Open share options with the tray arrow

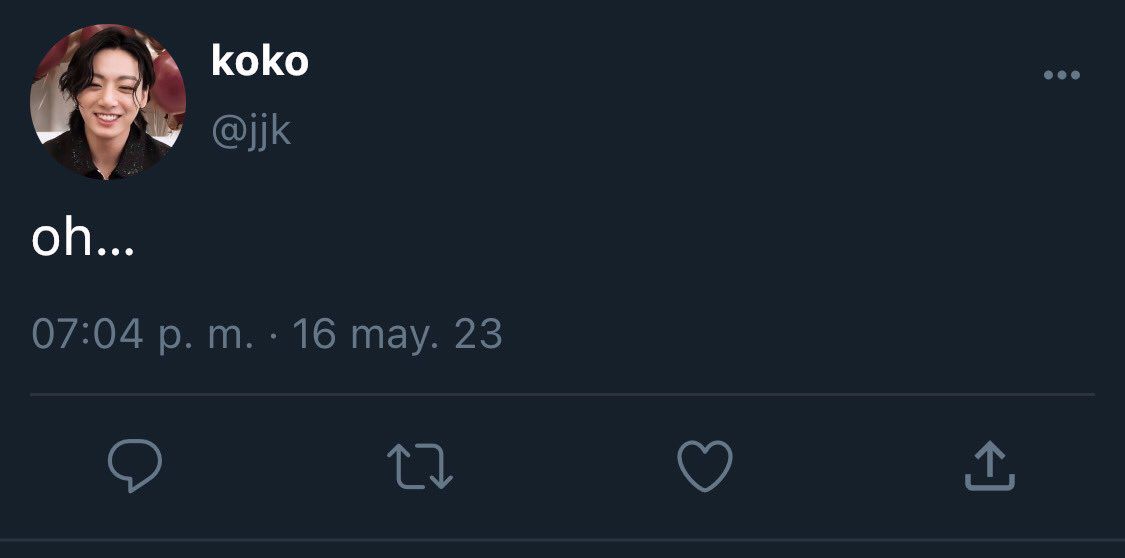989,465
